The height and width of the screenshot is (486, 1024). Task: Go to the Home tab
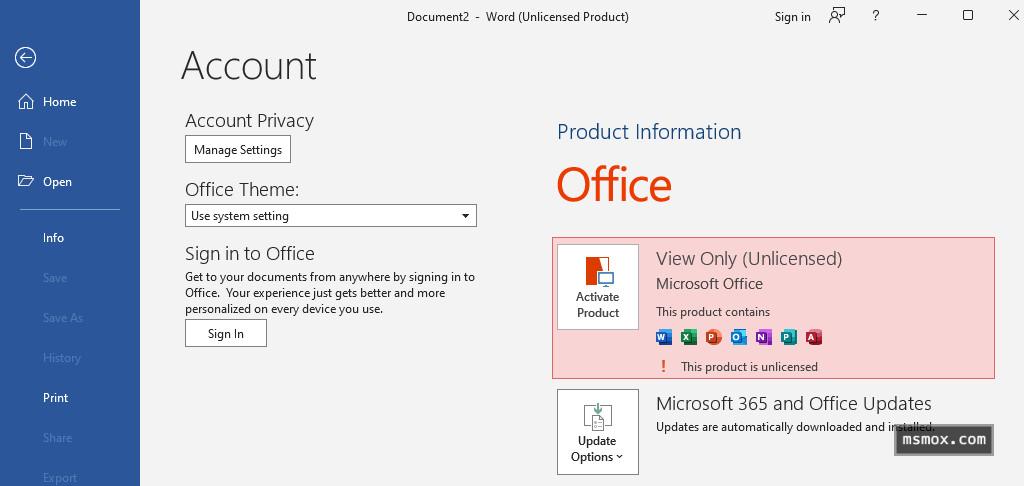click(x=59, y=102)
